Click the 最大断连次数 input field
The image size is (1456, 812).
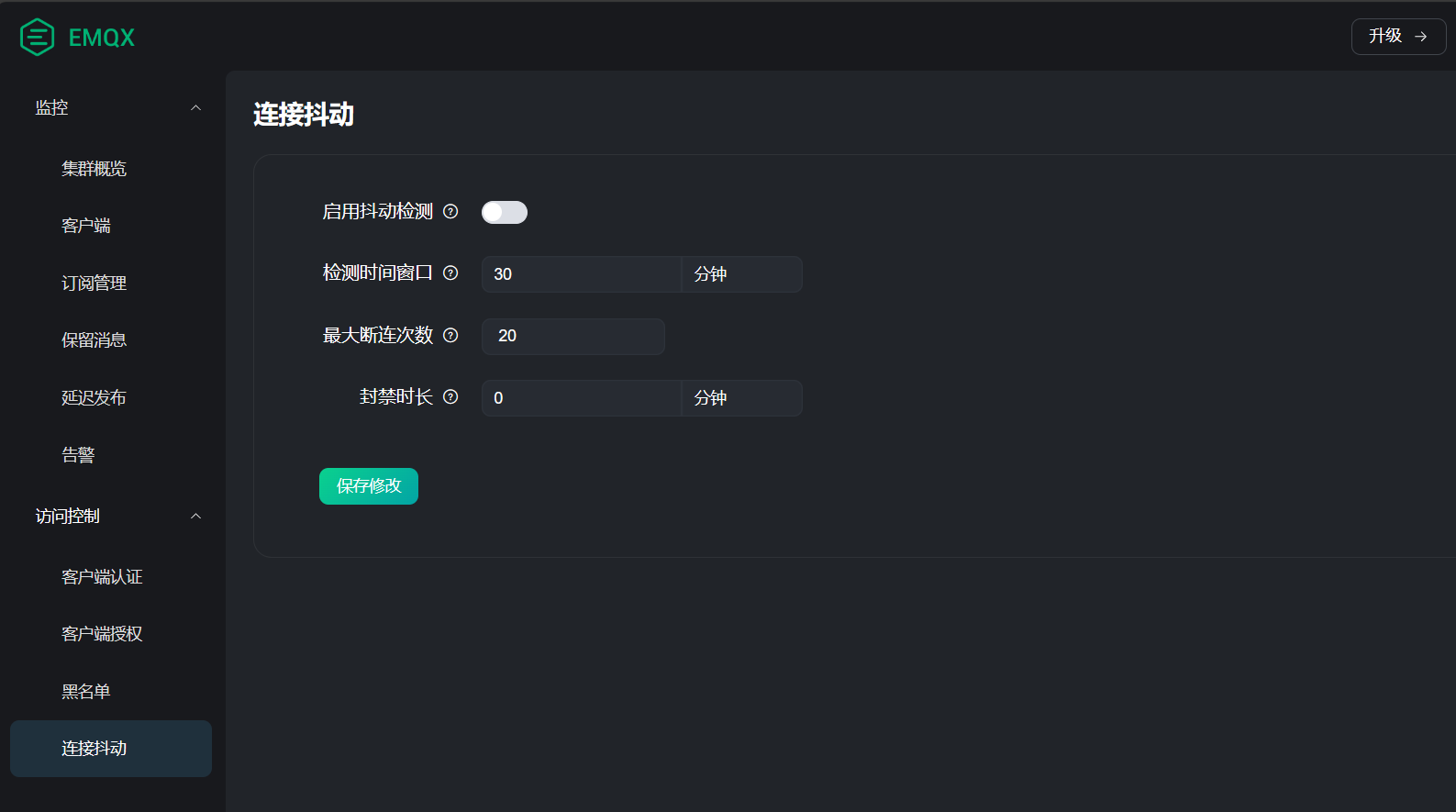[x=573, y=337]
